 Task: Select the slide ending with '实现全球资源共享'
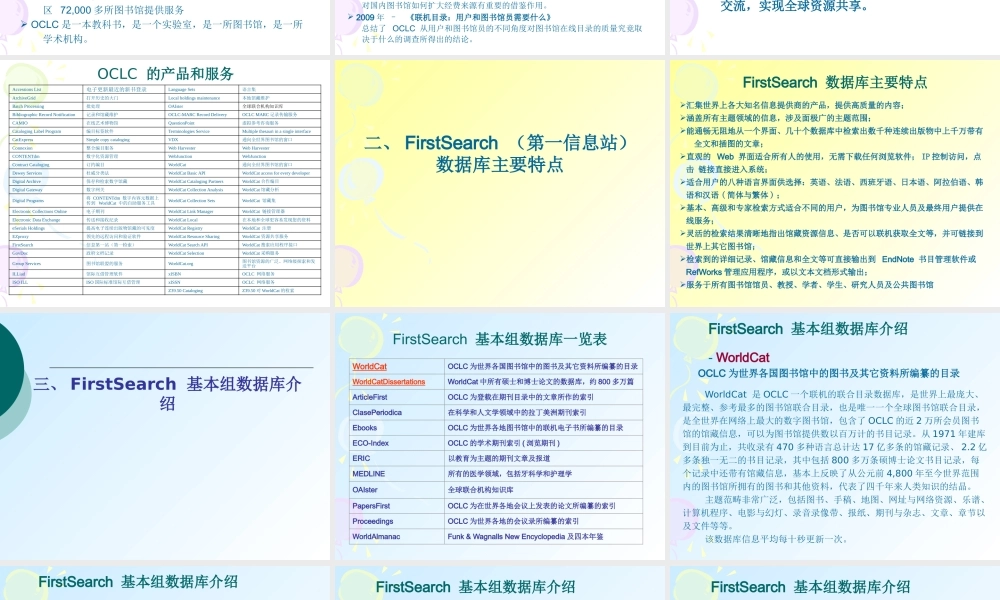pyautogui.click(x=835, y=27)
